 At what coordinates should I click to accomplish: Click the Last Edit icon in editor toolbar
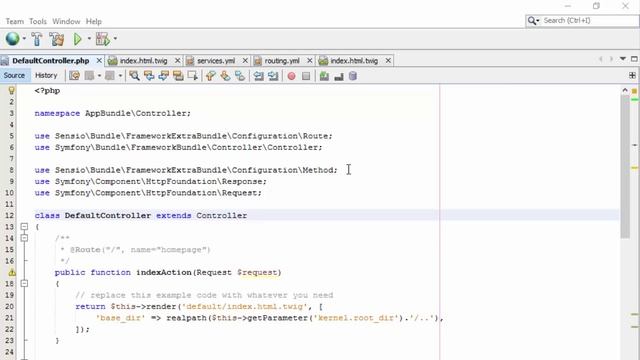tap(74, 76)
